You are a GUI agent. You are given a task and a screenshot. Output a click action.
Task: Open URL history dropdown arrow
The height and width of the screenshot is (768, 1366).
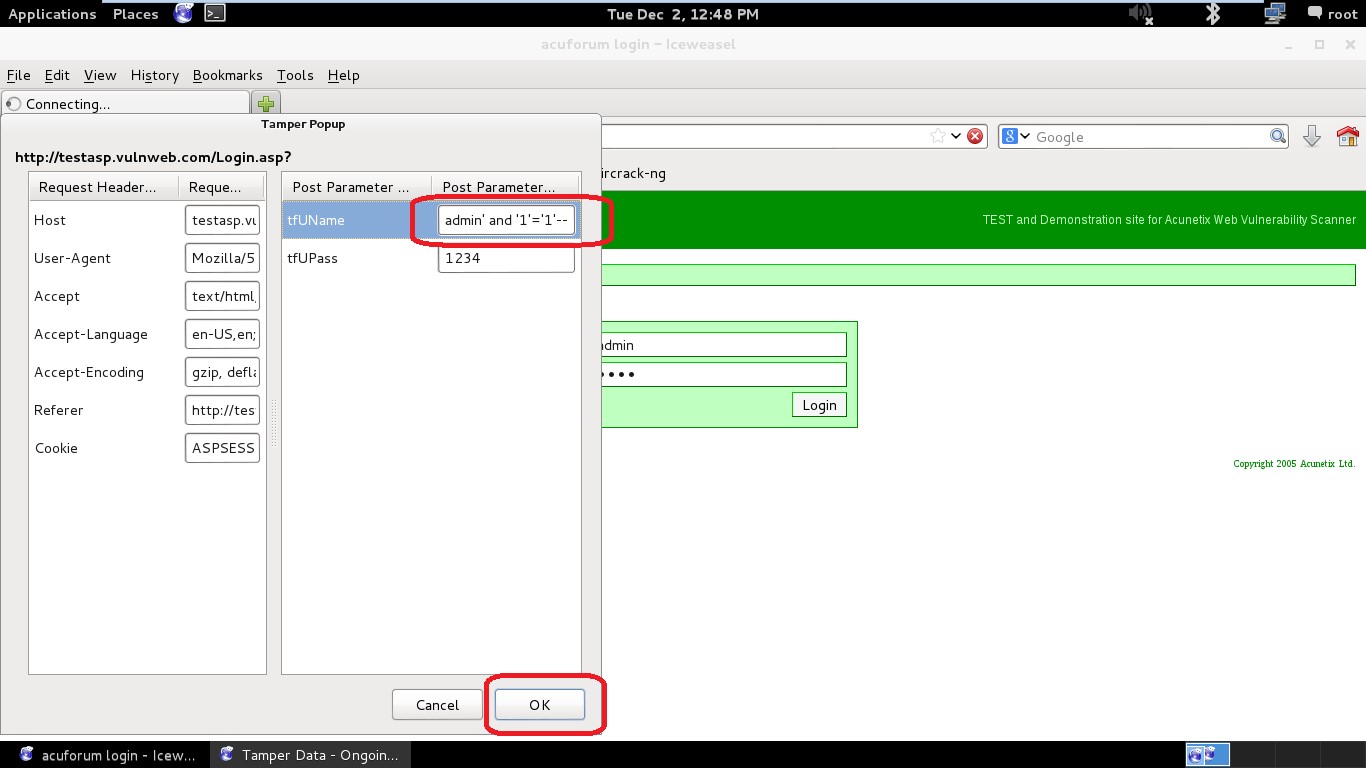pos(956,137)
